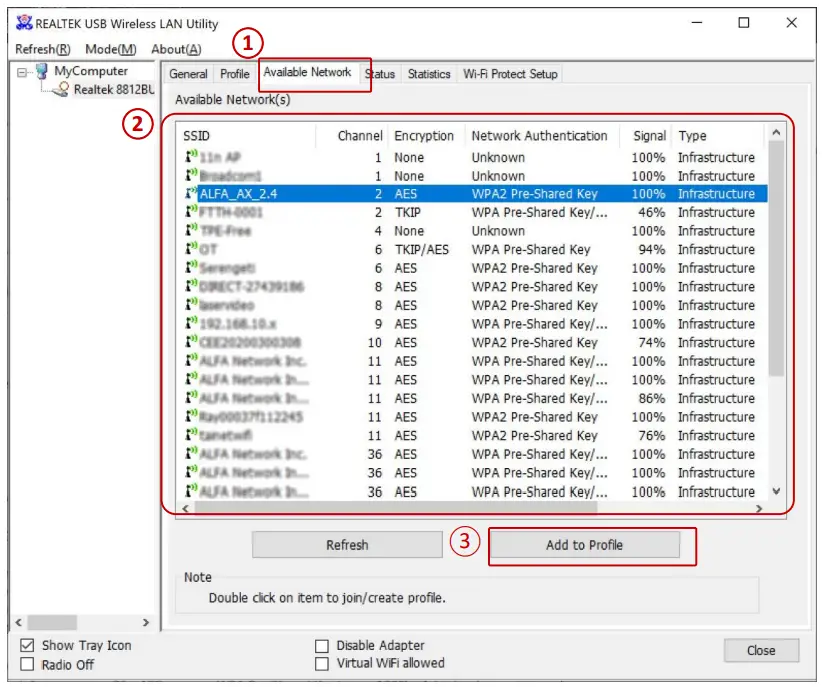Click the TKIP/AES encryption cell
Viewport: 822px width, 687px height.
[421, 249]
